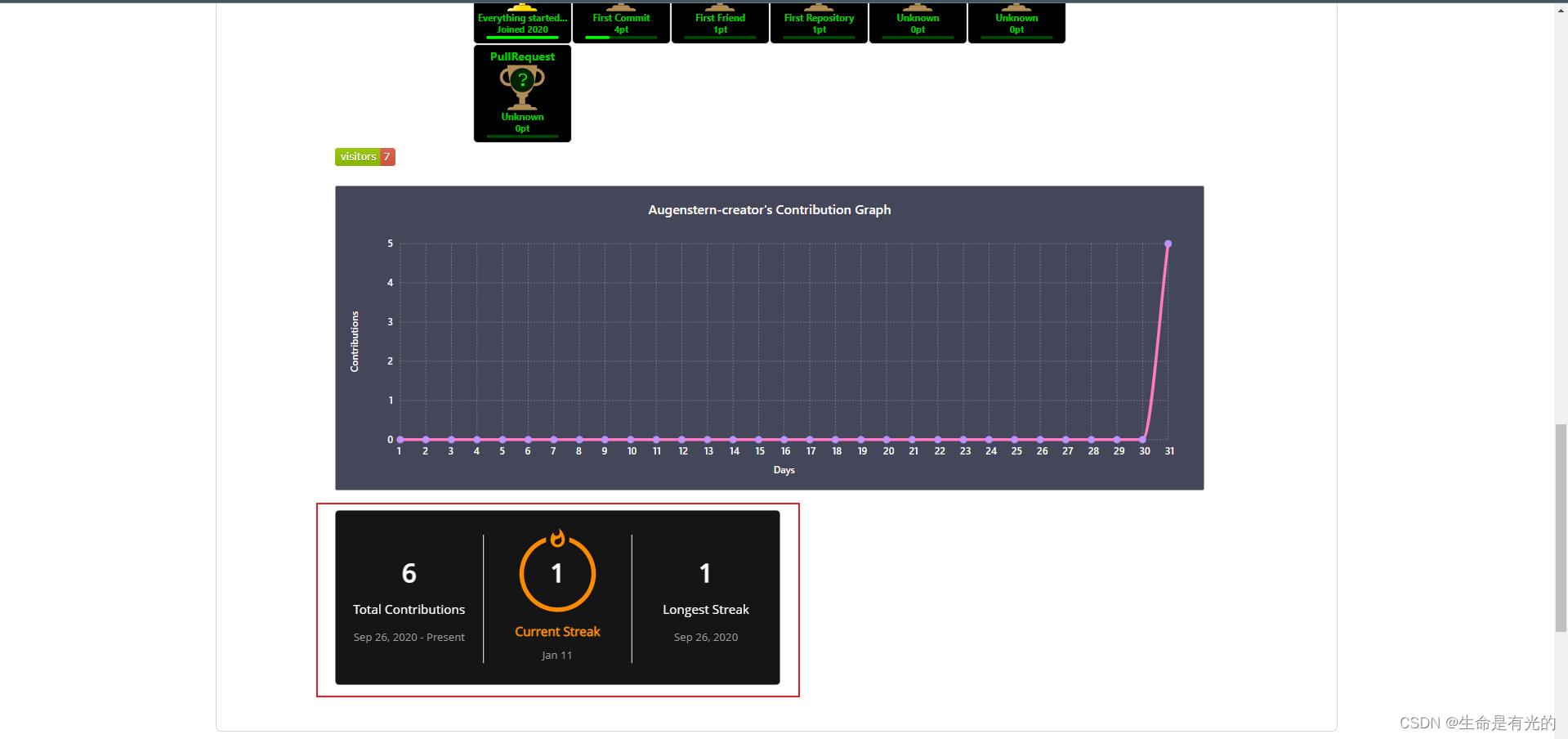Click the Total Contributions label
Image resolution: width=1568 pixels, height=739 pixels.
click(409, 610)
